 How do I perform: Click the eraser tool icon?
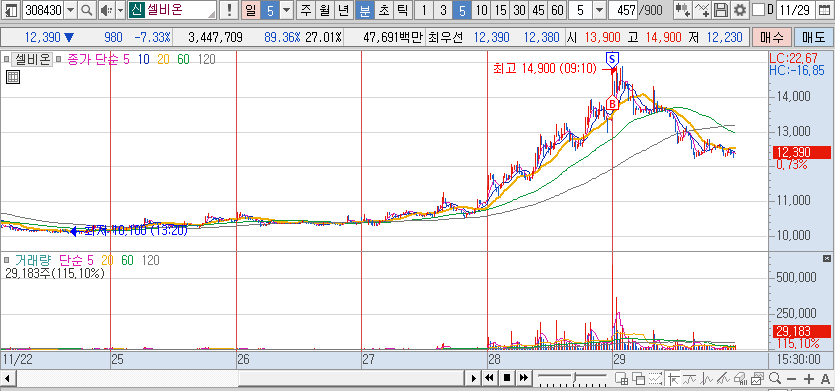pyautogui.click(x=740, y=378)
